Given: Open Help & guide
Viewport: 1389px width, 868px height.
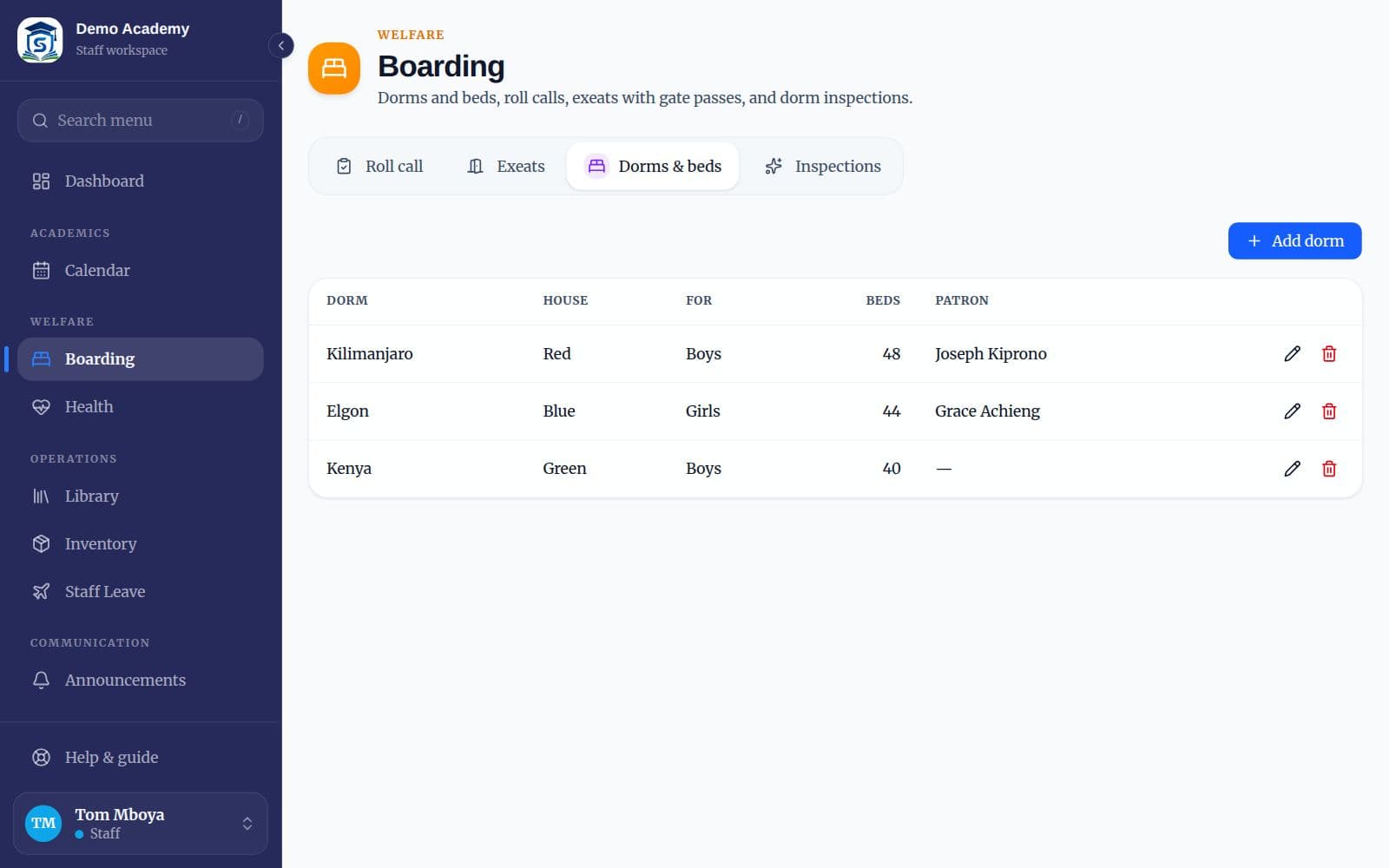Looking at the screenshot, I should (141, 757).
